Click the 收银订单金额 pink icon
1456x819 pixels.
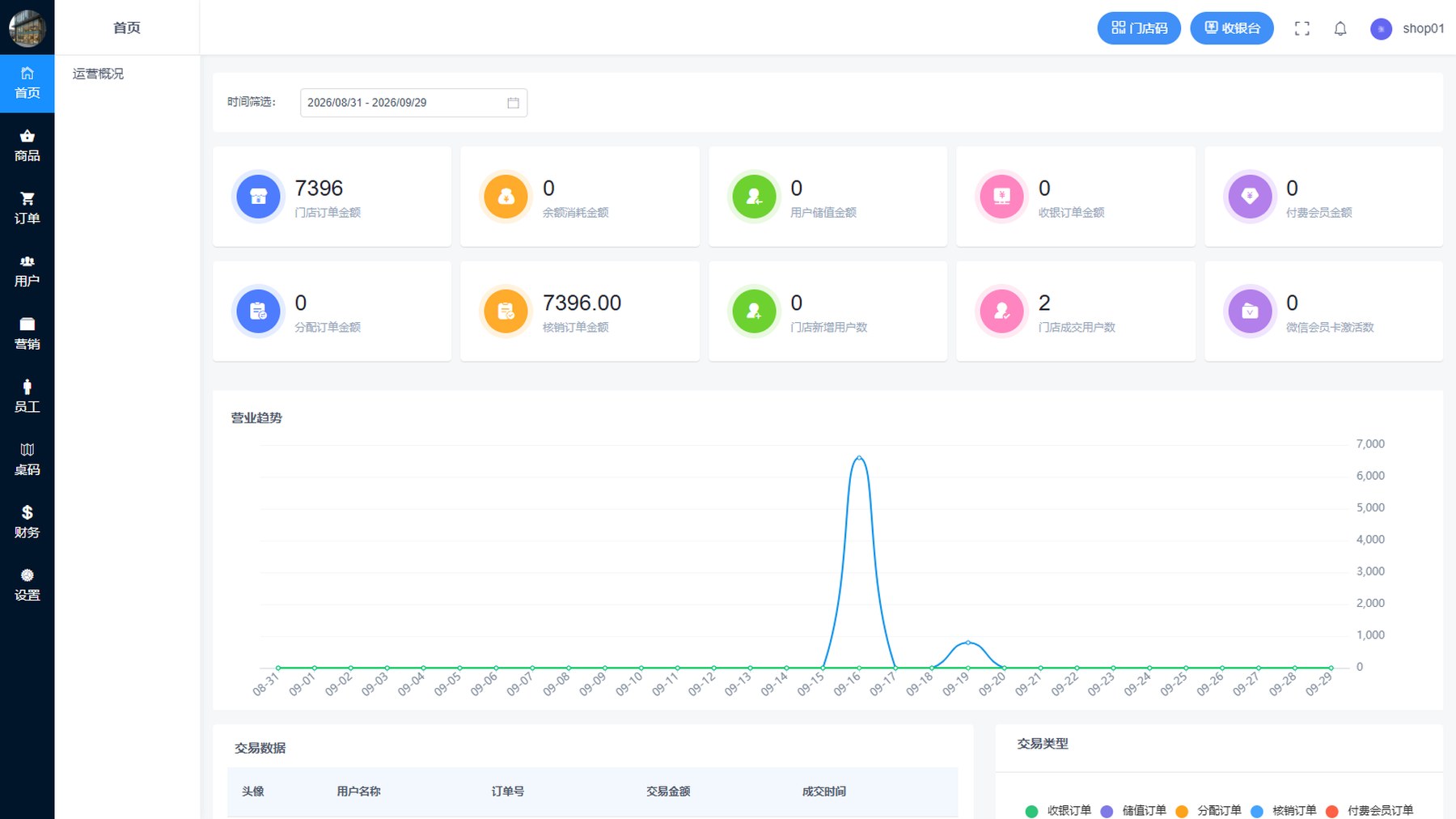pyautogui.click(x=1001, y=197)
